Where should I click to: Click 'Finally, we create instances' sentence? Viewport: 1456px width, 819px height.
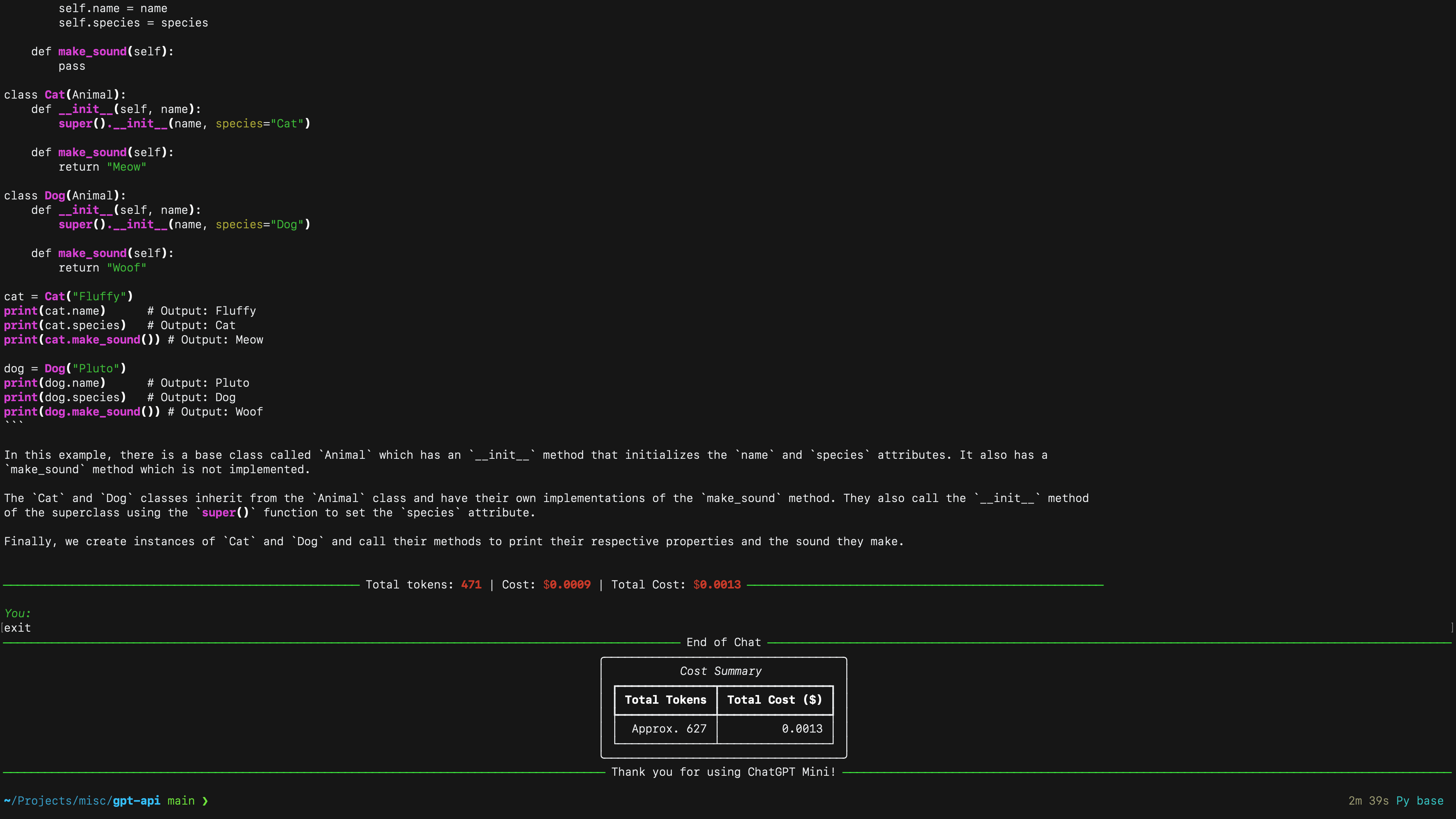[x=454, y=541]
